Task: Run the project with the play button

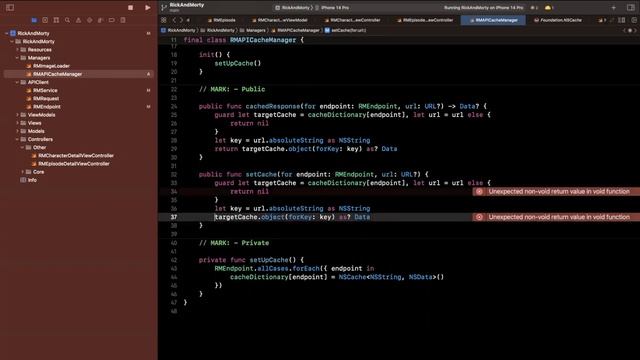Action: pos(147,7)
